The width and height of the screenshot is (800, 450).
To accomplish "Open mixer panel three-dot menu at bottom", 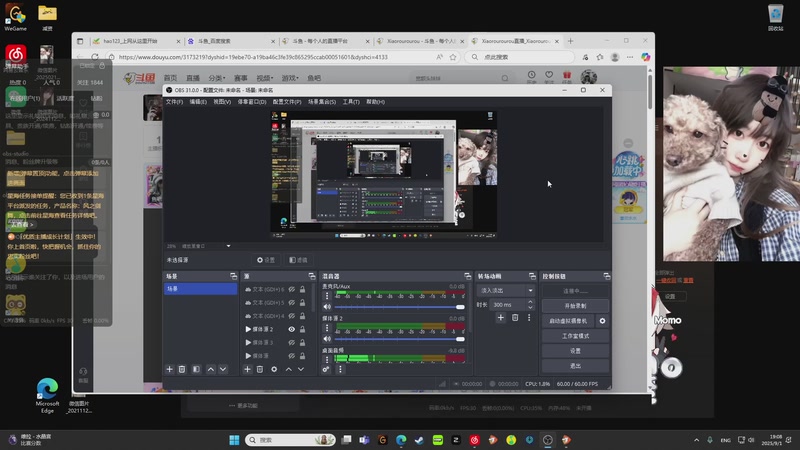I will 340,369.
